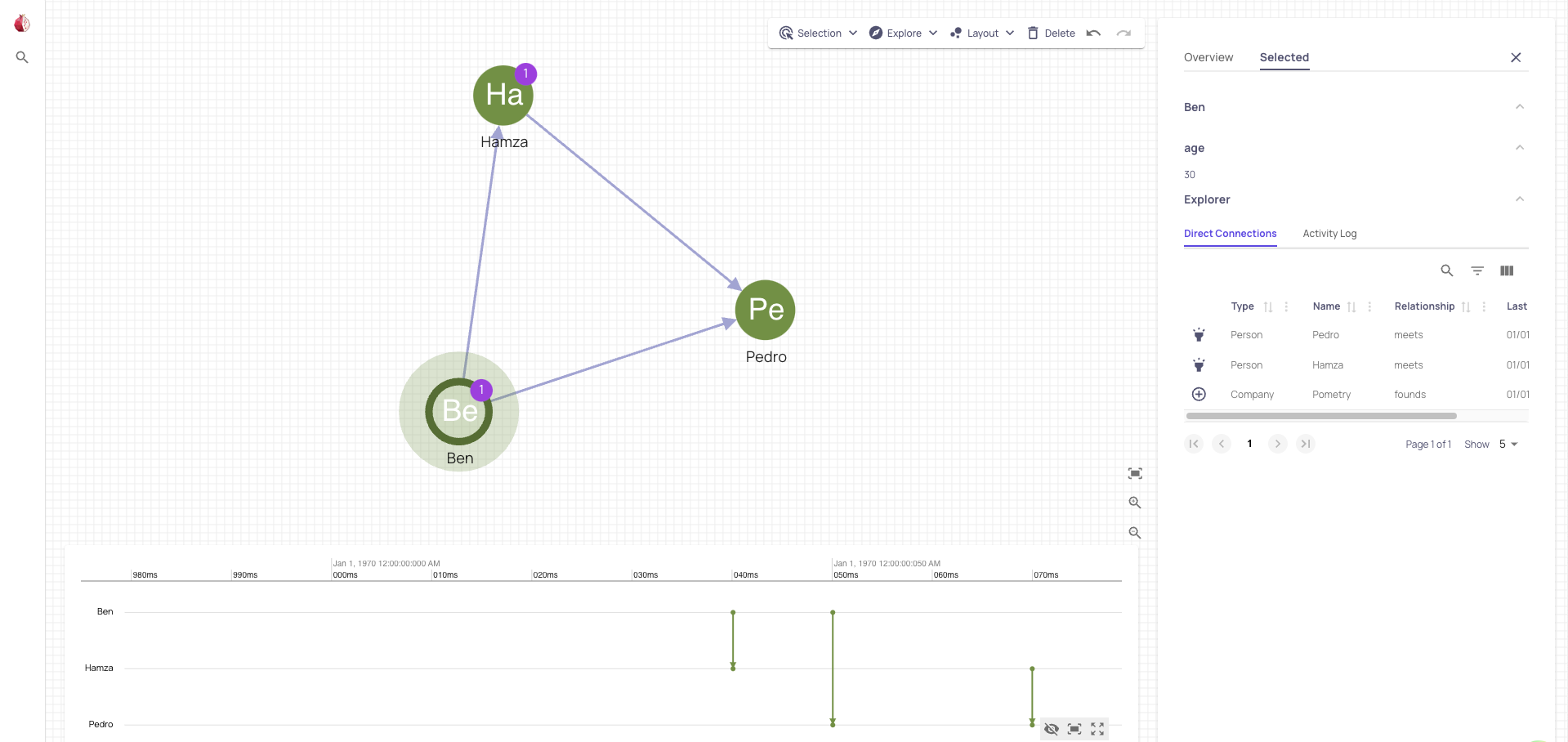Select the Pedro node on graph
The width and height of the screenshot is (1568, 742).
coord(766,310)
